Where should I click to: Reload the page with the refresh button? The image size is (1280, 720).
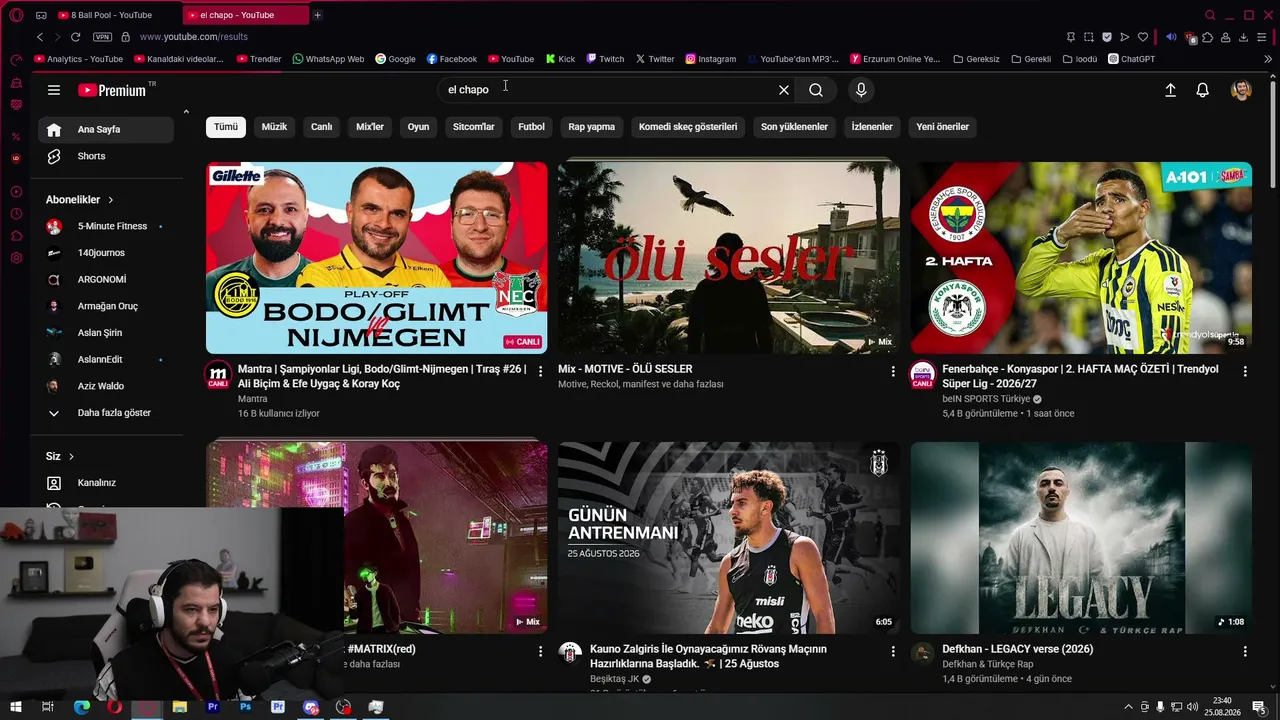(75, 37)
